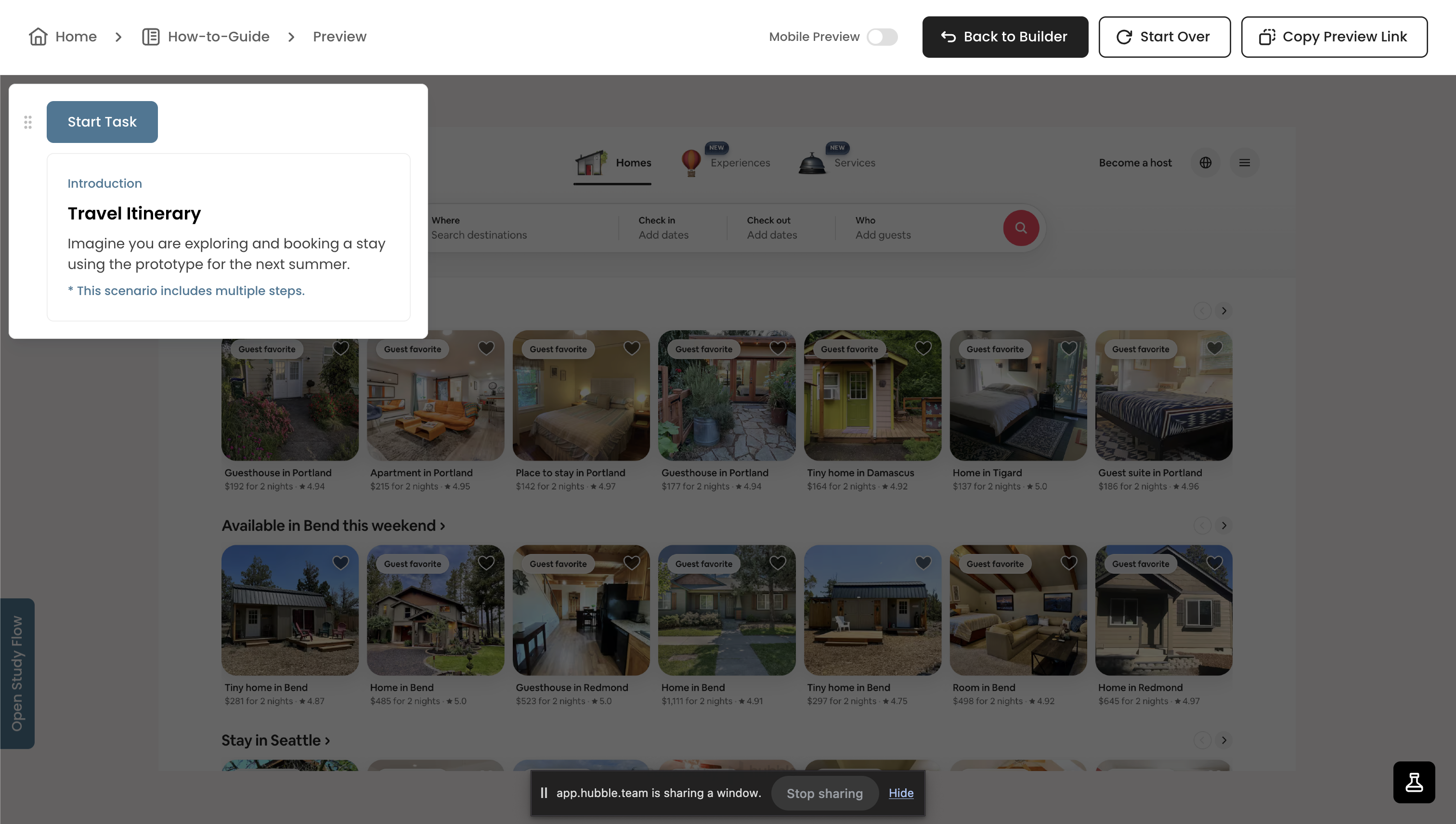Click Stop sharing button
1456x824 pixels.
pos(825,794)
